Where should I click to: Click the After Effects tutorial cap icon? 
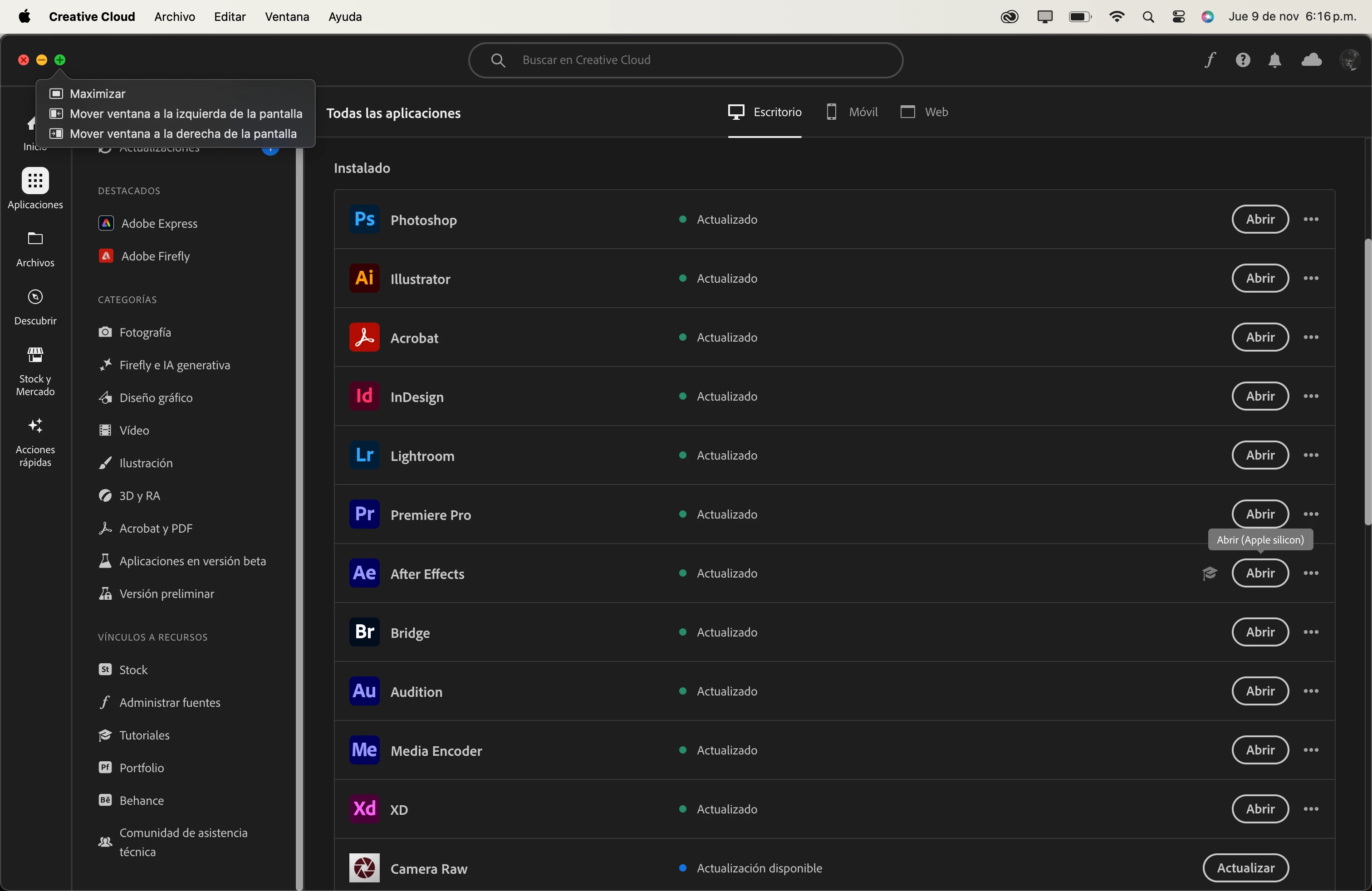1210,573
